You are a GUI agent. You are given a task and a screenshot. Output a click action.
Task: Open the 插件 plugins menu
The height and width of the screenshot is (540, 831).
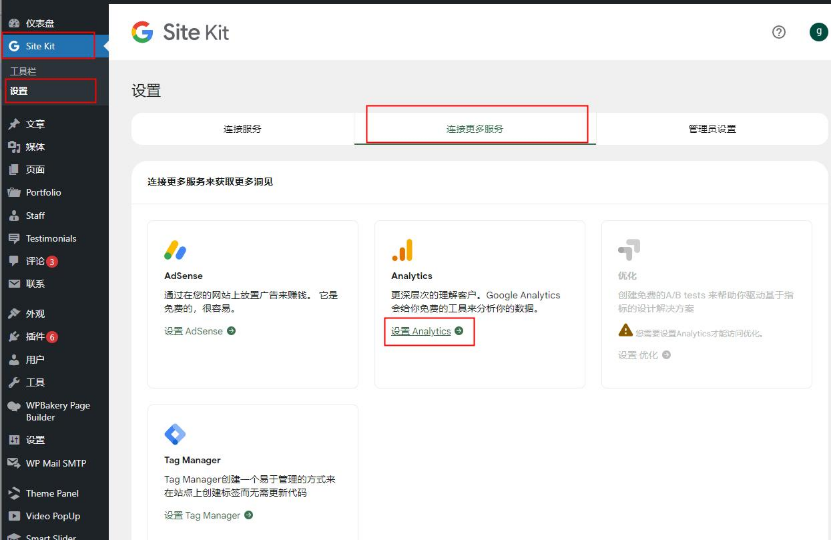coord(35,337)
